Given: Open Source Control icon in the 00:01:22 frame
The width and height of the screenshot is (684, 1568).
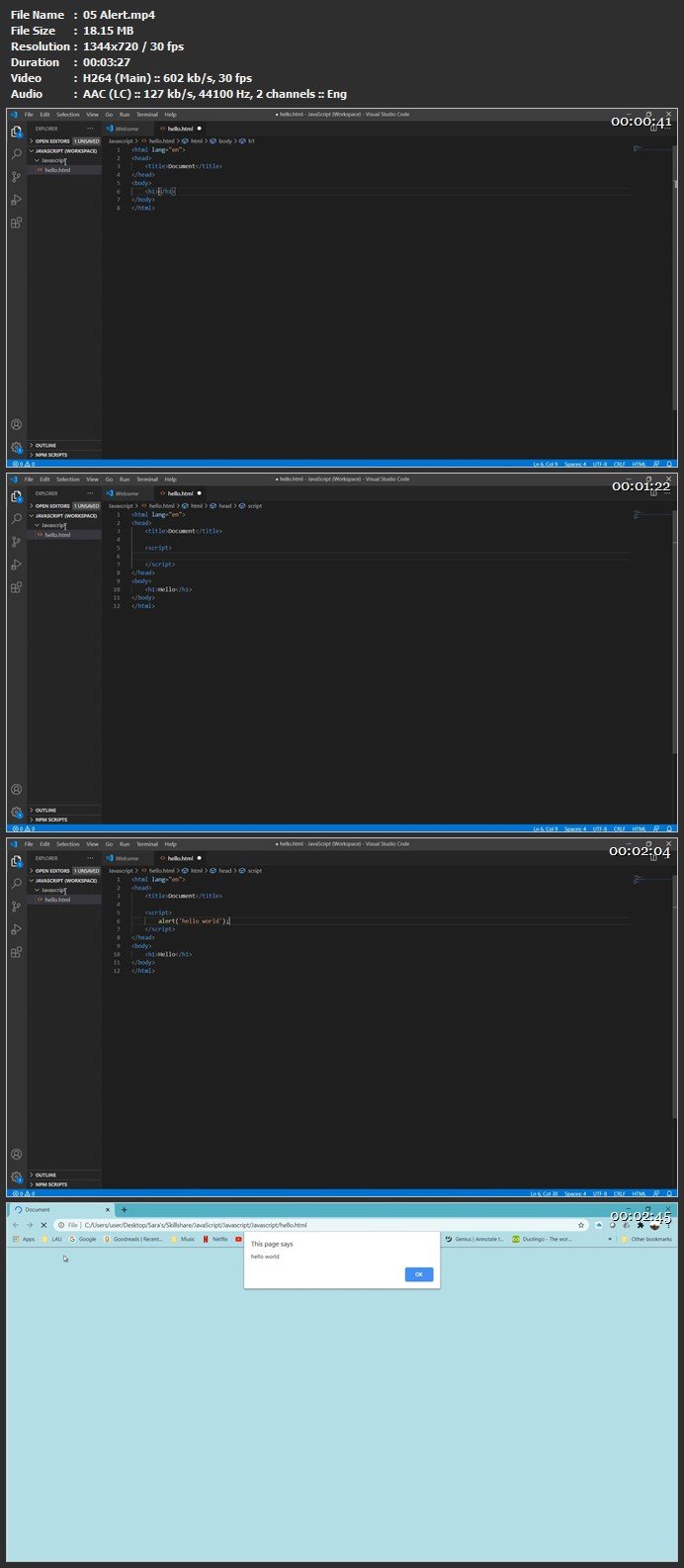Looking at the screenshot, I should point(16,542).
